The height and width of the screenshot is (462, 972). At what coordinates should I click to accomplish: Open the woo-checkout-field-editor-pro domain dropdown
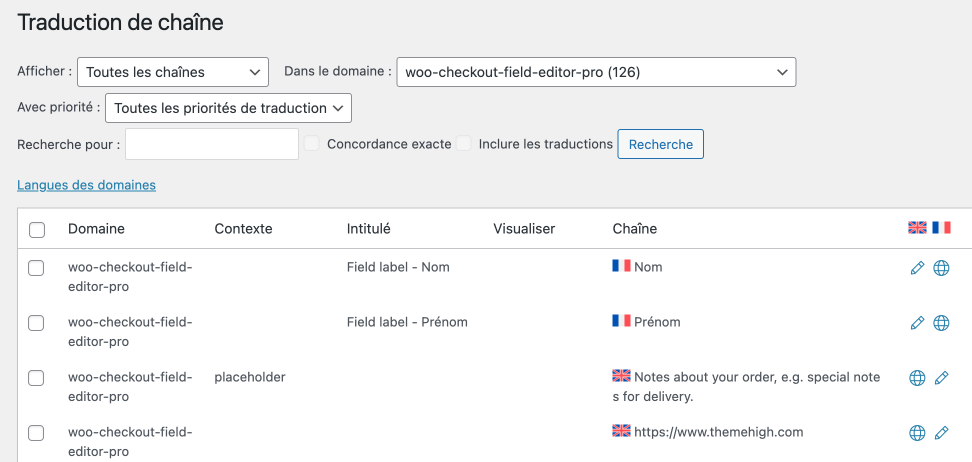(x=596, y=72)
